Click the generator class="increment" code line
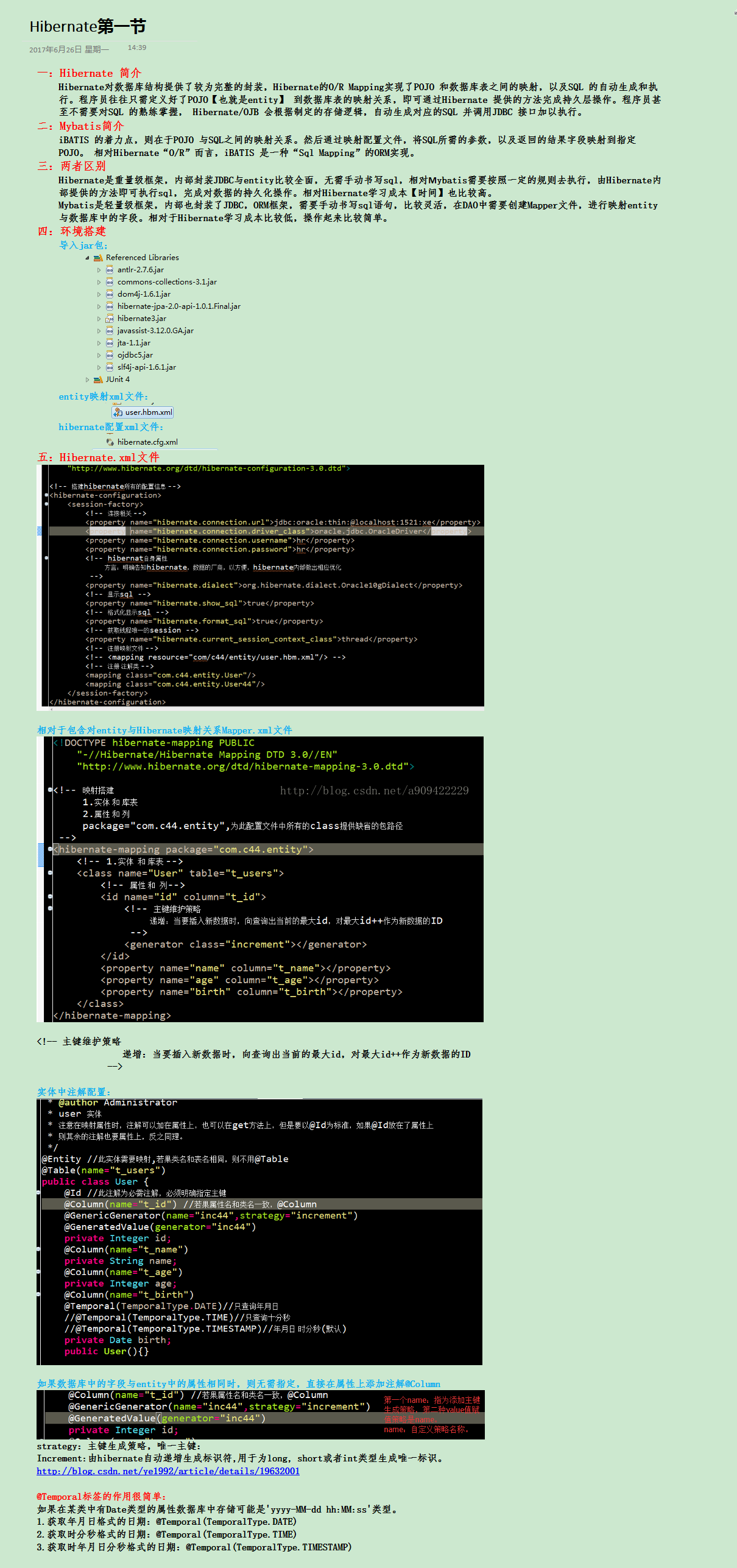Screen dimensions: 737x1568 pos(245,944)
